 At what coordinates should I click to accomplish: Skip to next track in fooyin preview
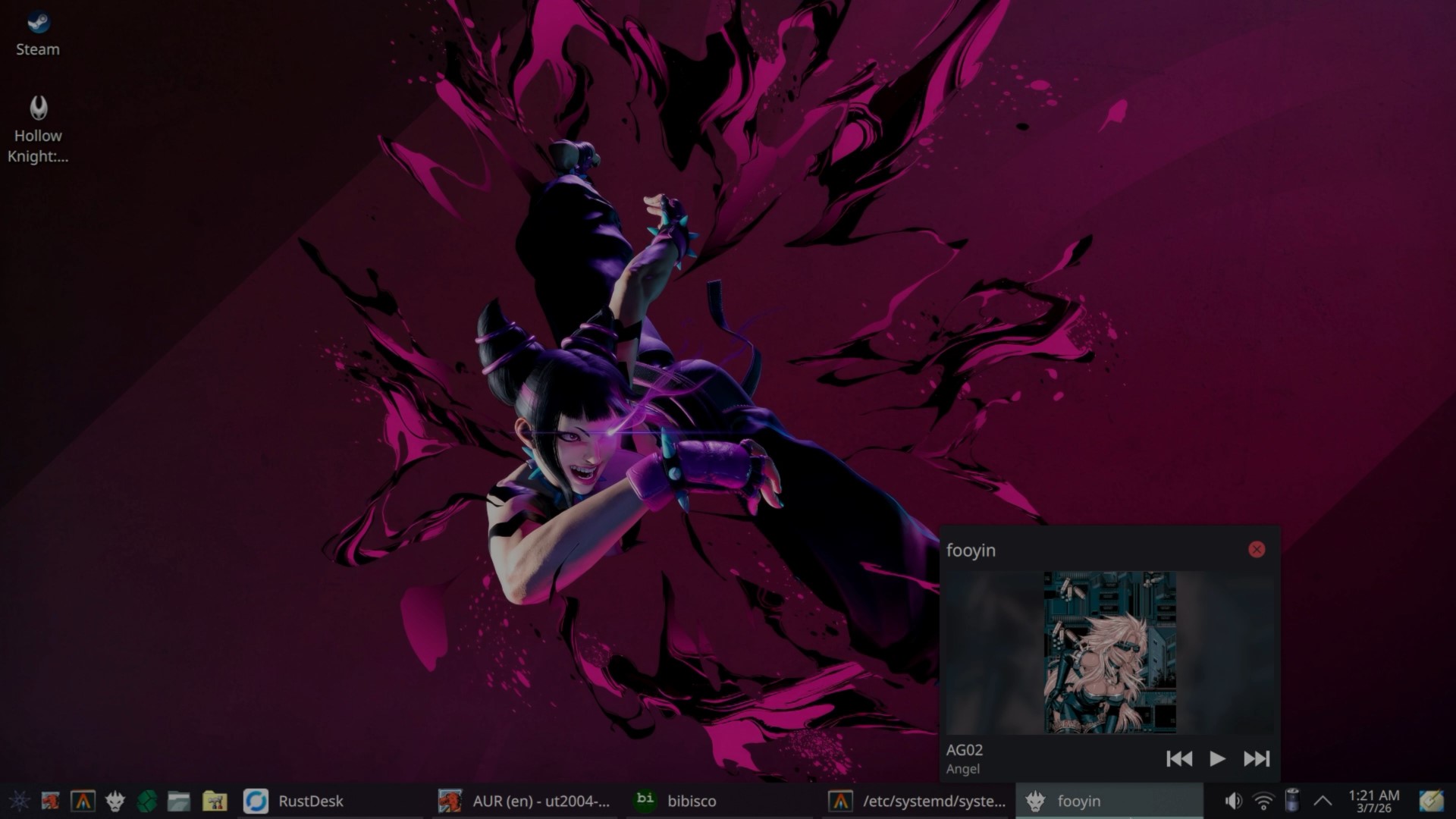coord(1257,758)
